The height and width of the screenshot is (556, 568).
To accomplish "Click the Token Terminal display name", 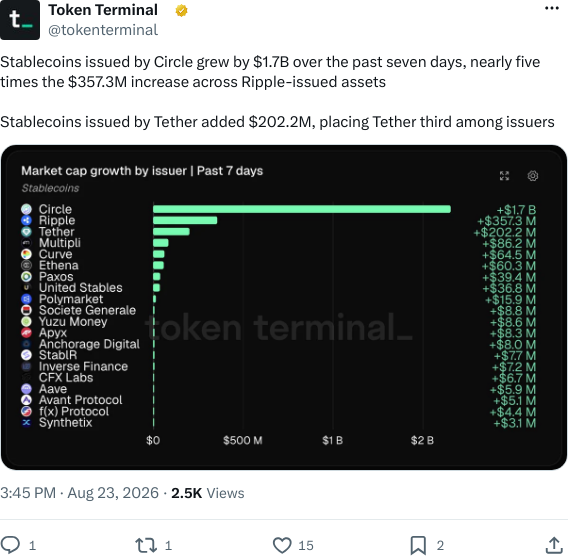I will click(103, 10).
